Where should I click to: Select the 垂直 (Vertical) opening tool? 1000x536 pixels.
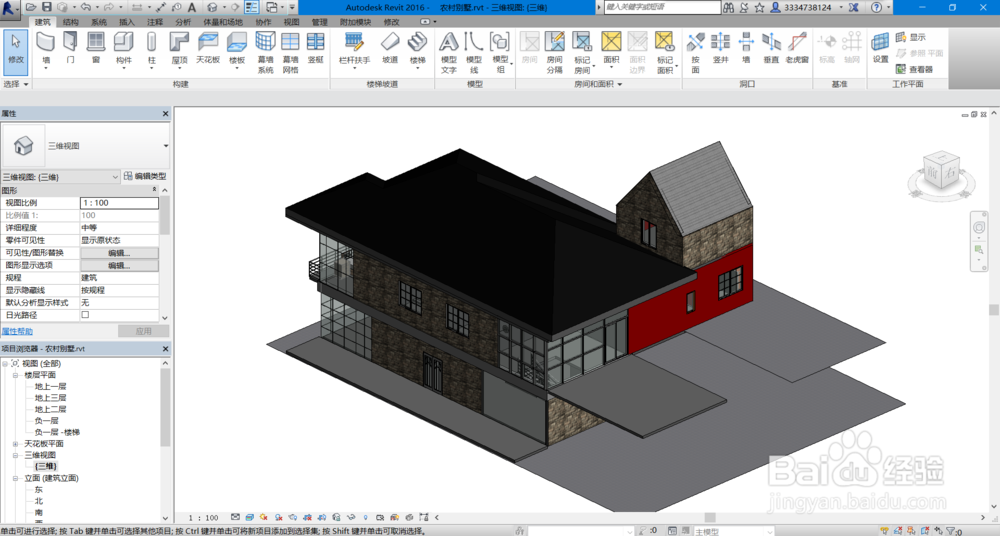pos(771,48)
